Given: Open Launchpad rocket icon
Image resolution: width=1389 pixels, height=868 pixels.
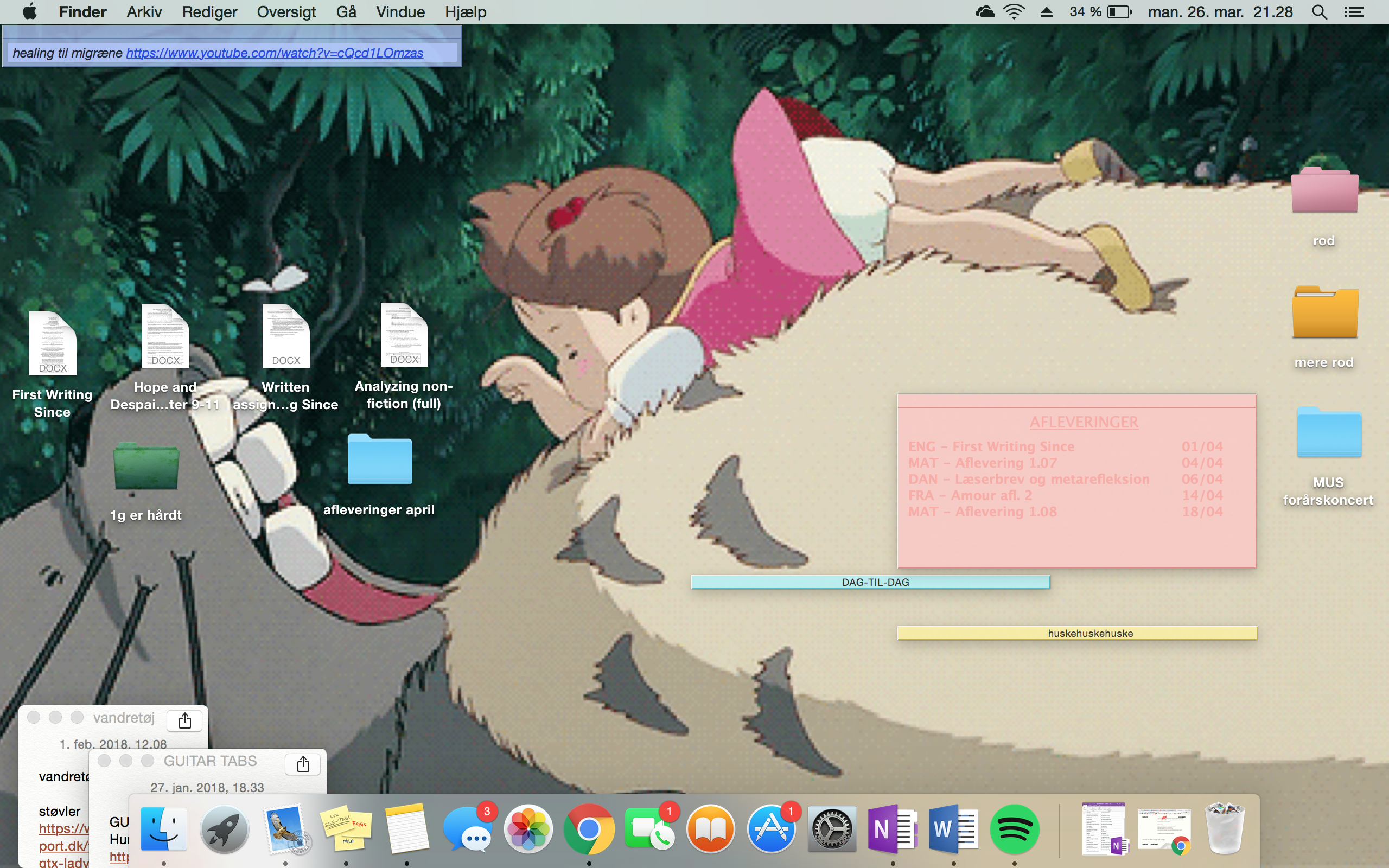Looking at the screenshot, I should 225,829.
